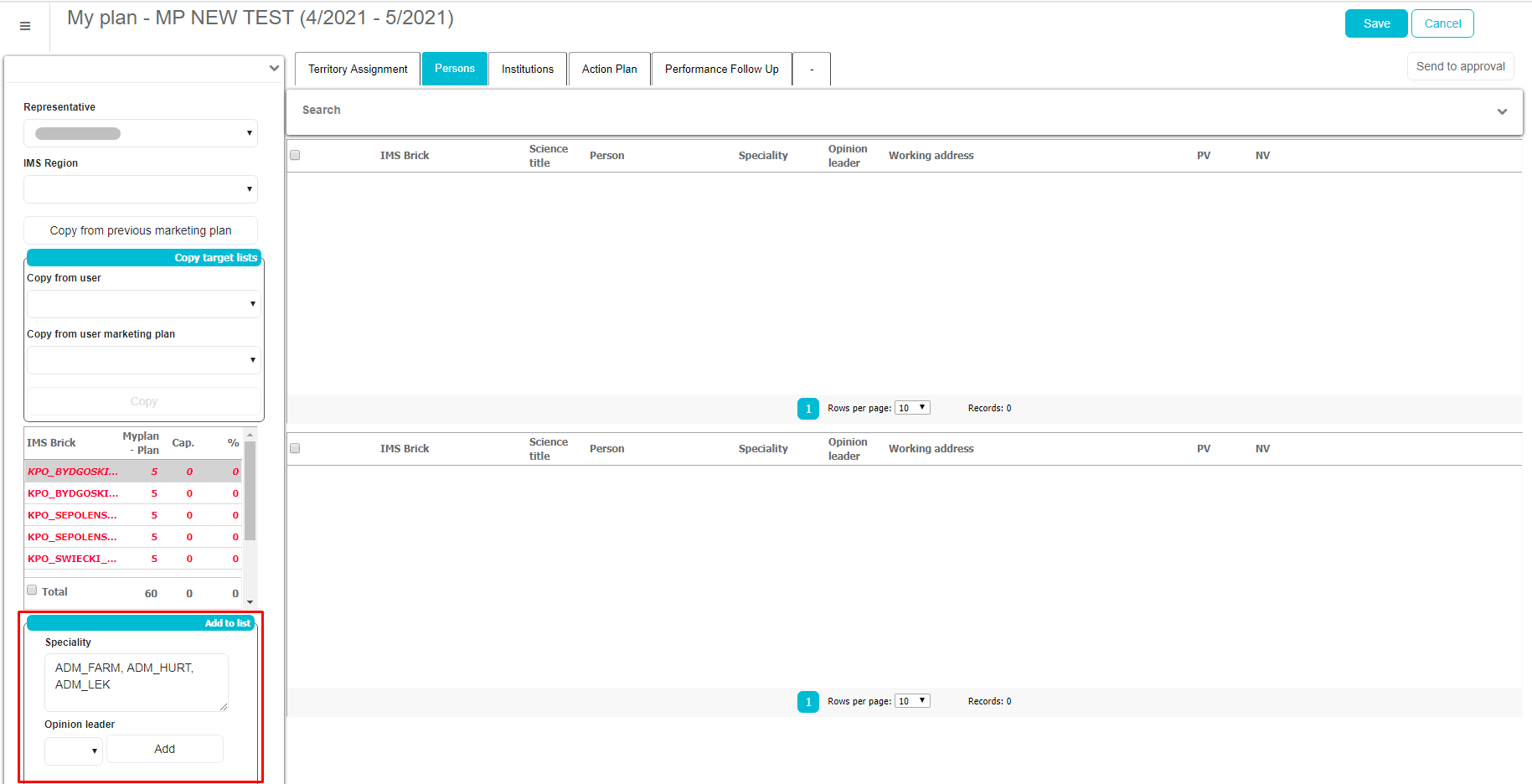Open the IMS Region dropdown
Viewport: 1532px width, 784px height.
141,189
